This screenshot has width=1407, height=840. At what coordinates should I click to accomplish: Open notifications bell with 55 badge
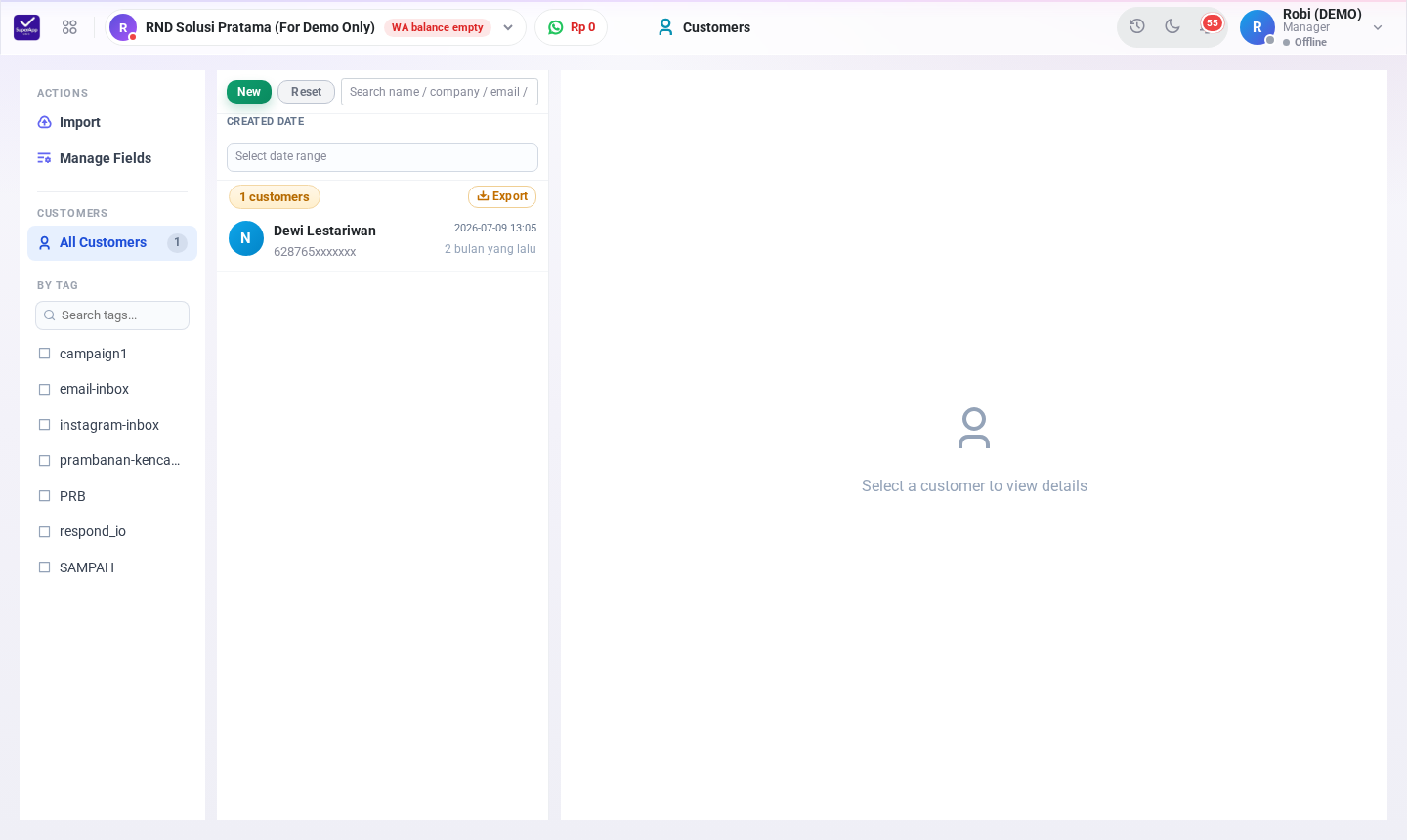[1208, 26]
